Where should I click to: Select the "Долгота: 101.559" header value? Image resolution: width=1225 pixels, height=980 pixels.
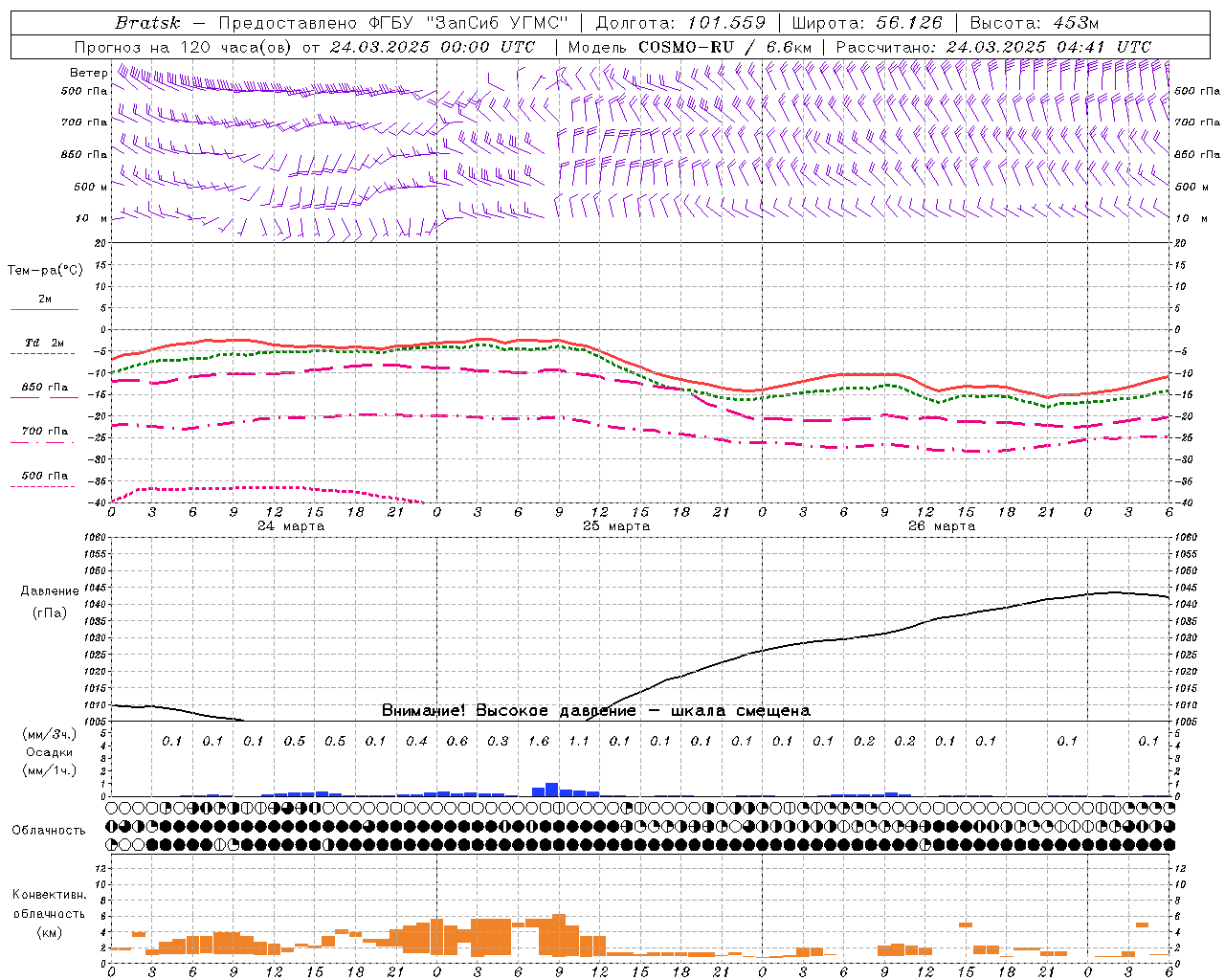680,23
